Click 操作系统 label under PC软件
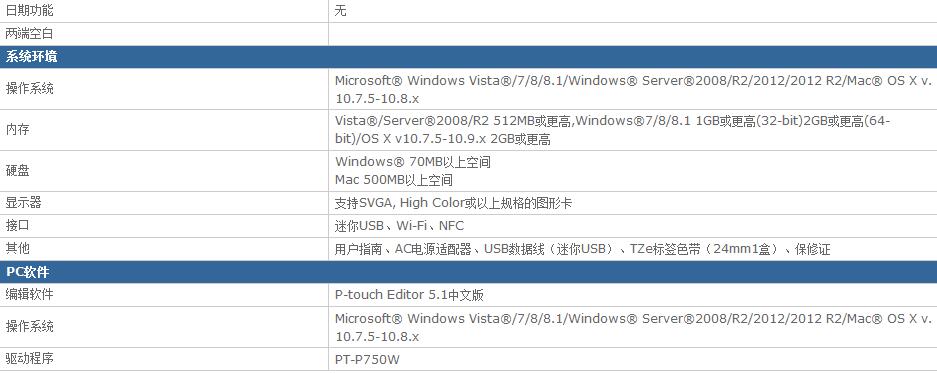Image resolution: width=937 pixels, height=374 pixels. pos(29,327)
